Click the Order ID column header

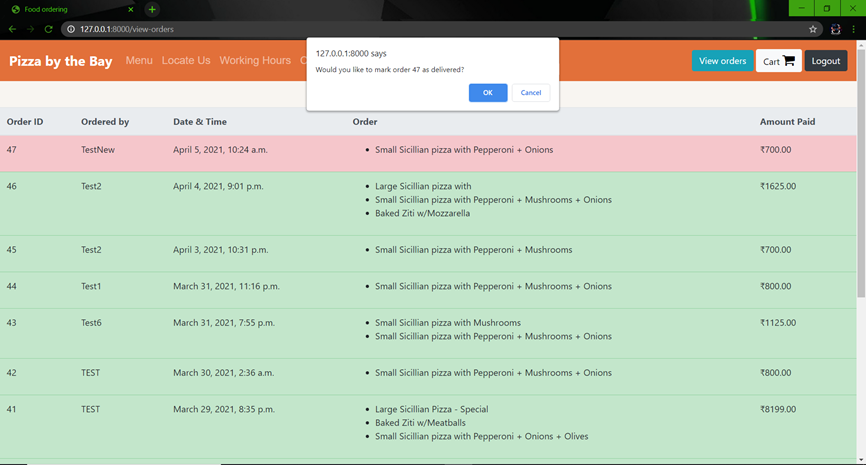pyautogui.click(x=25, y=121)
